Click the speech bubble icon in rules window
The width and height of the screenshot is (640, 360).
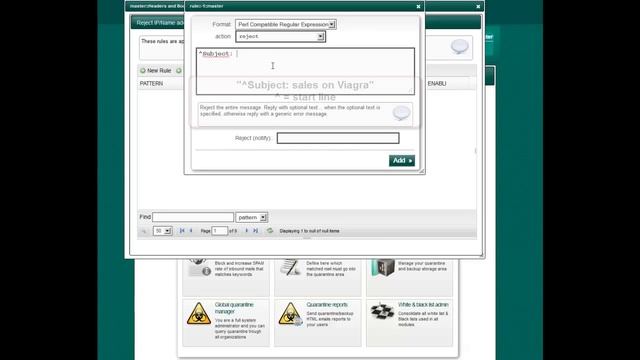[460, 46]
